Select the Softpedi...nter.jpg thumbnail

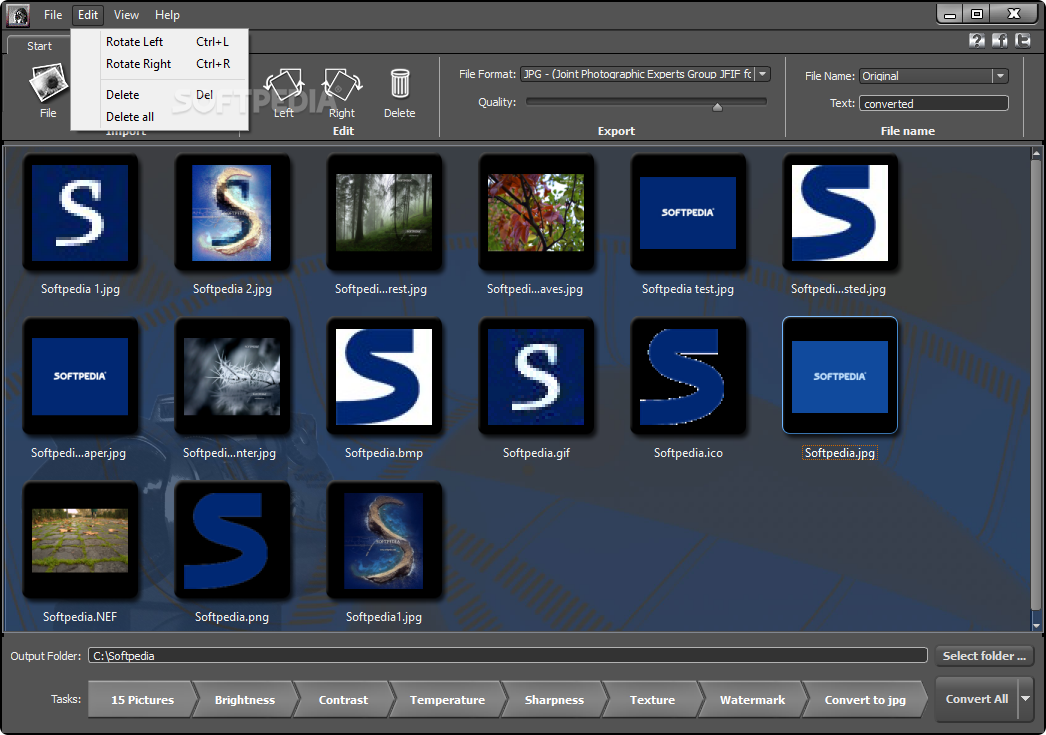pos(231,377)
